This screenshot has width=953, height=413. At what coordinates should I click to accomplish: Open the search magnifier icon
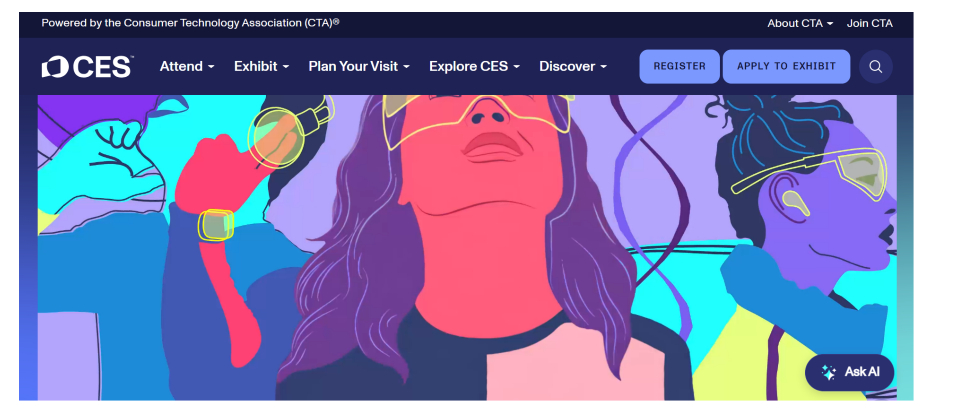[x=875, y=67]
